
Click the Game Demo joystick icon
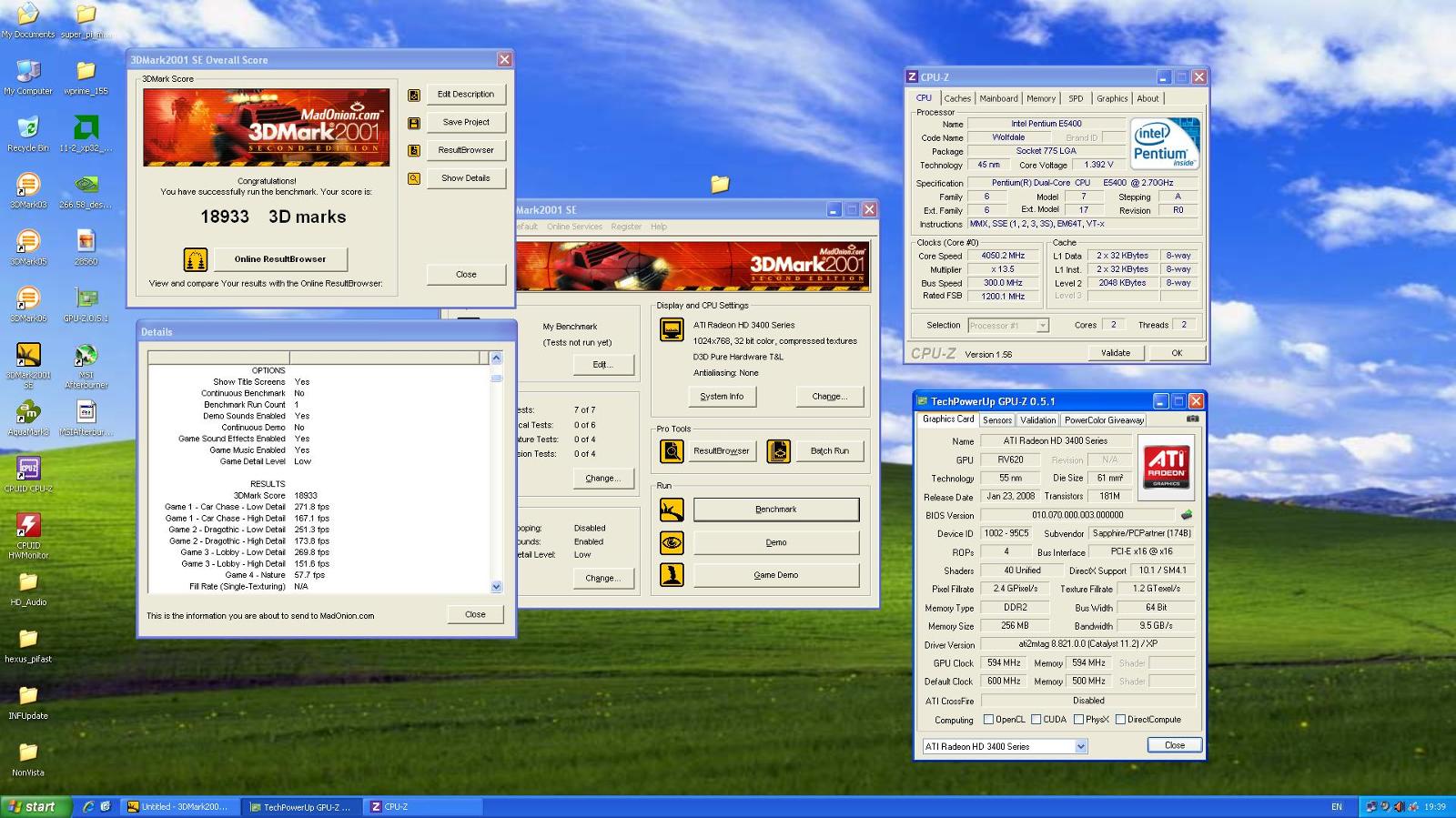tap(672, 575)
